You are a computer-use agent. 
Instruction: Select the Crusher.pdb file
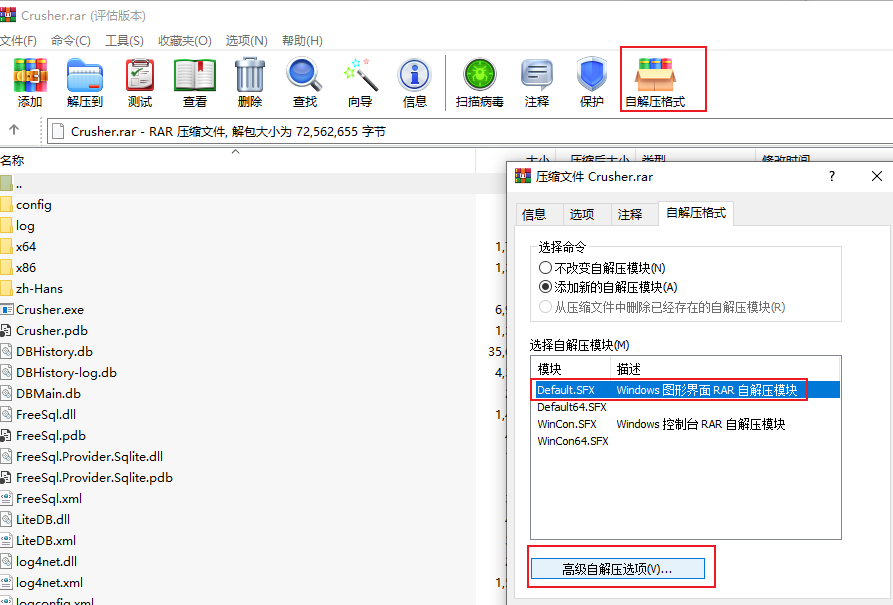[51, 331]
